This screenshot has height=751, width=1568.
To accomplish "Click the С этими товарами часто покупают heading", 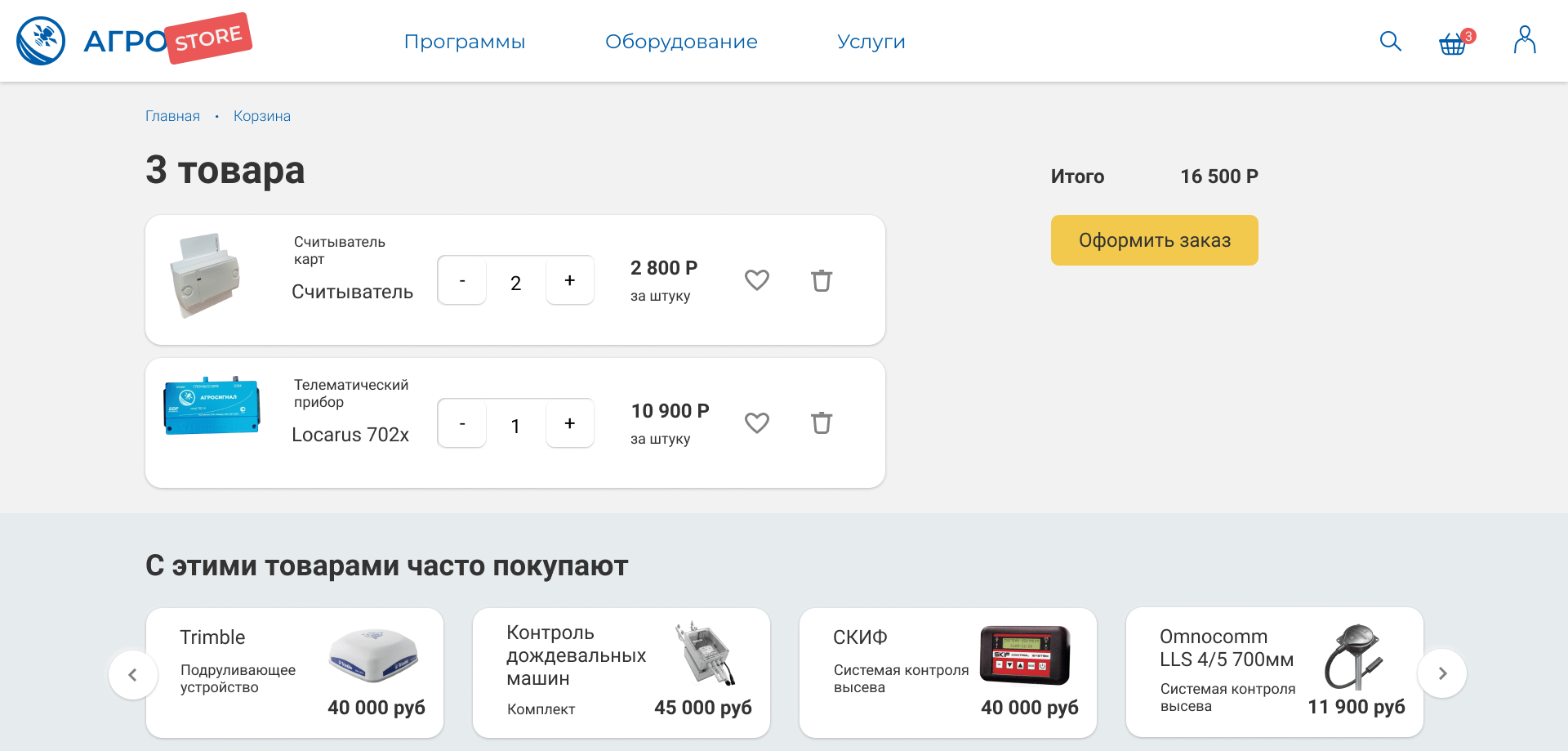I will pos(386,565).
